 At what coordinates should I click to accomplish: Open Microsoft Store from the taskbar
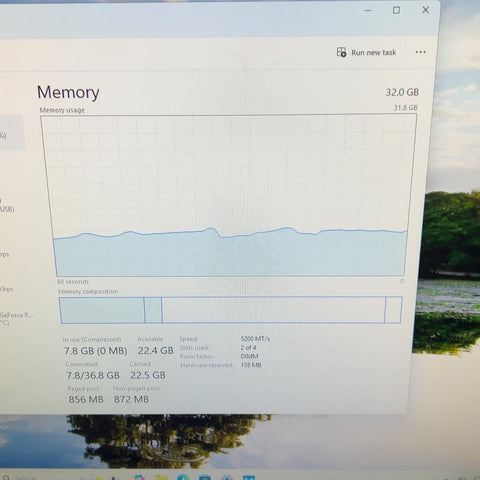tap(205, 477)
